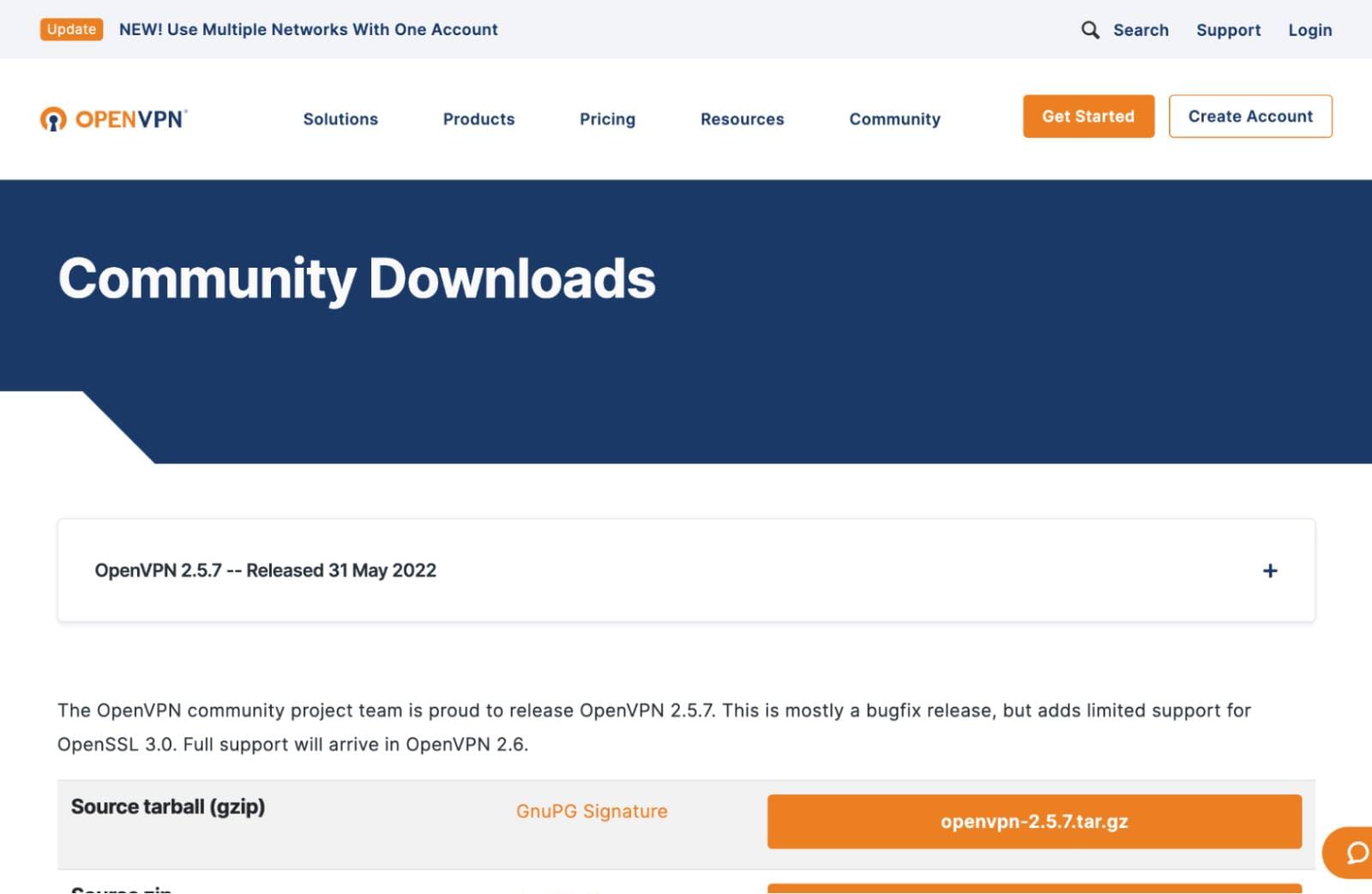Image resolution: width=1372 pixels, height=894 pixels.
Task: Click the Create Account button
Action: coord(1250,116)
